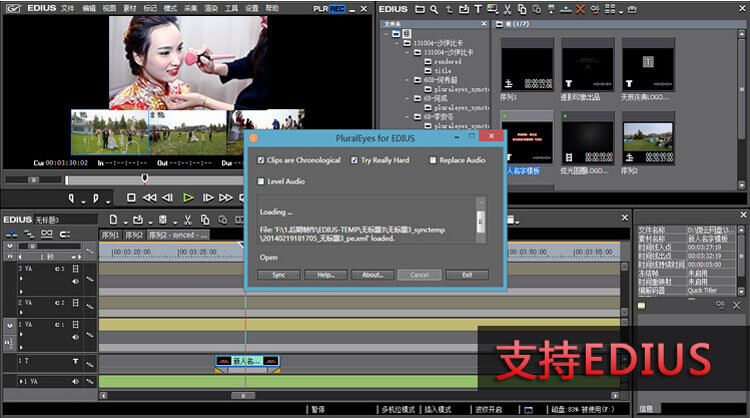Click the About... button in PluralEyes dialog

tap(373, 275)
